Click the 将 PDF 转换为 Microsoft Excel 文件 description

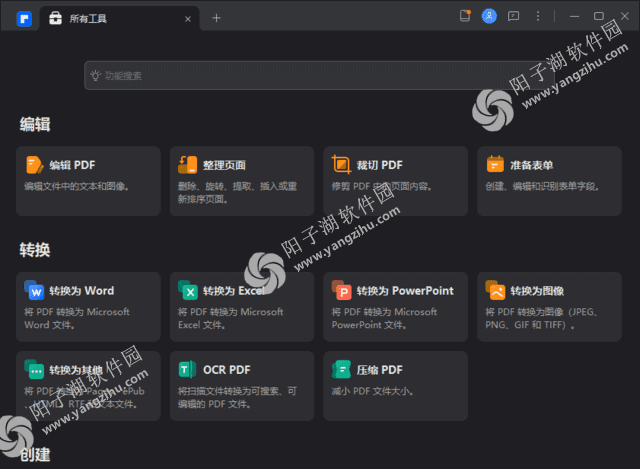(231, 318)
